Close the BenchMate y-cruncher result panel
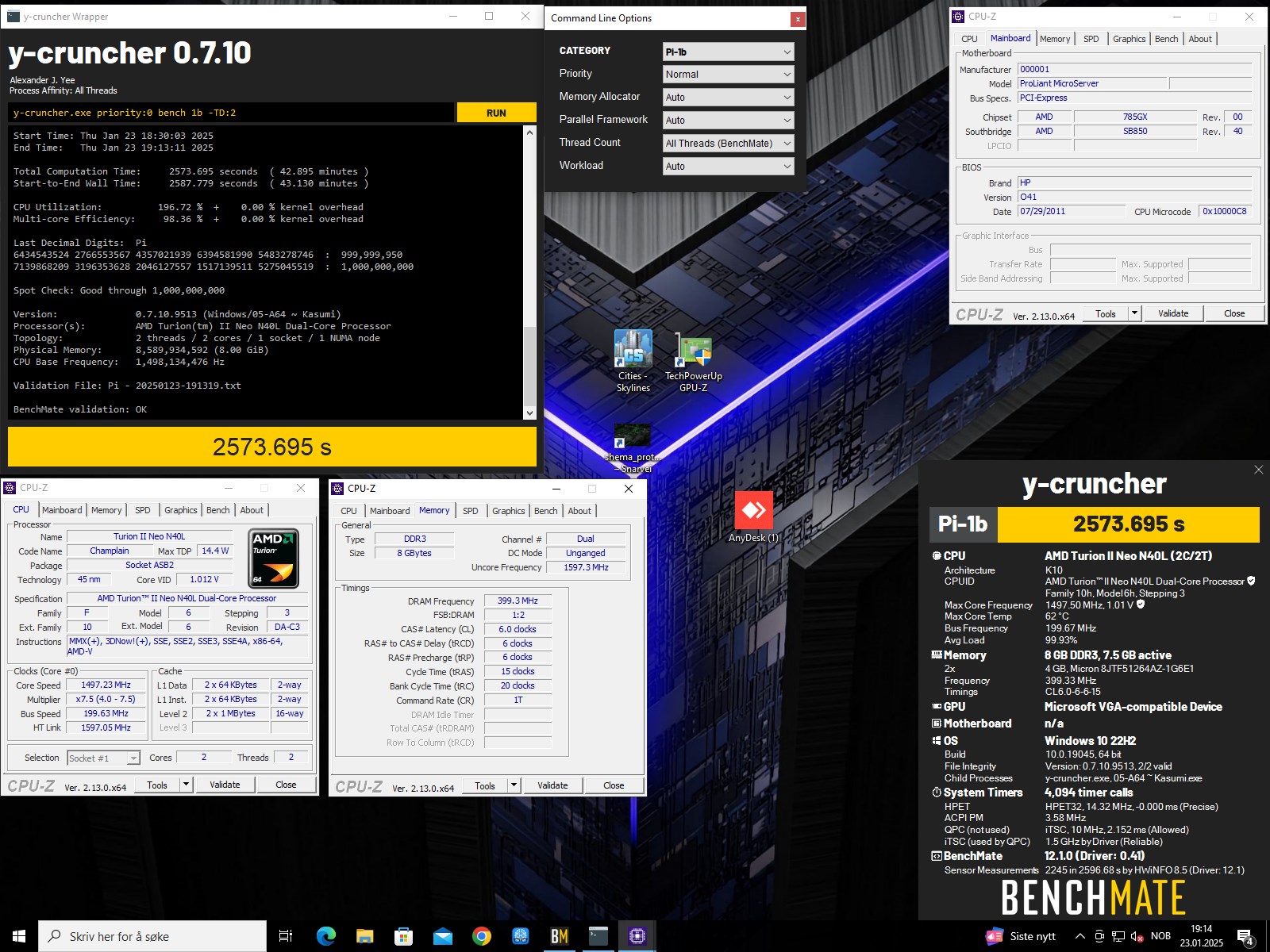The height and width of the screenshot is (952, 1270). click(x=1258, y=470)
